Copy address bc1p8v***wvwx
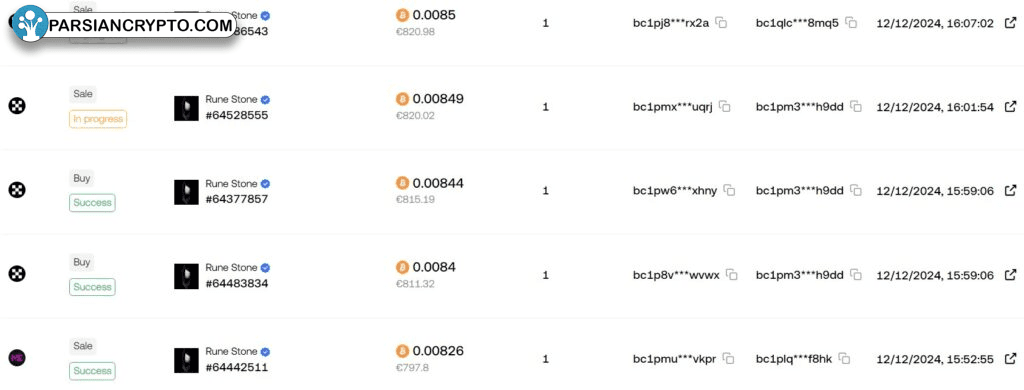1024x390 pixels. (x=732, y=275)
